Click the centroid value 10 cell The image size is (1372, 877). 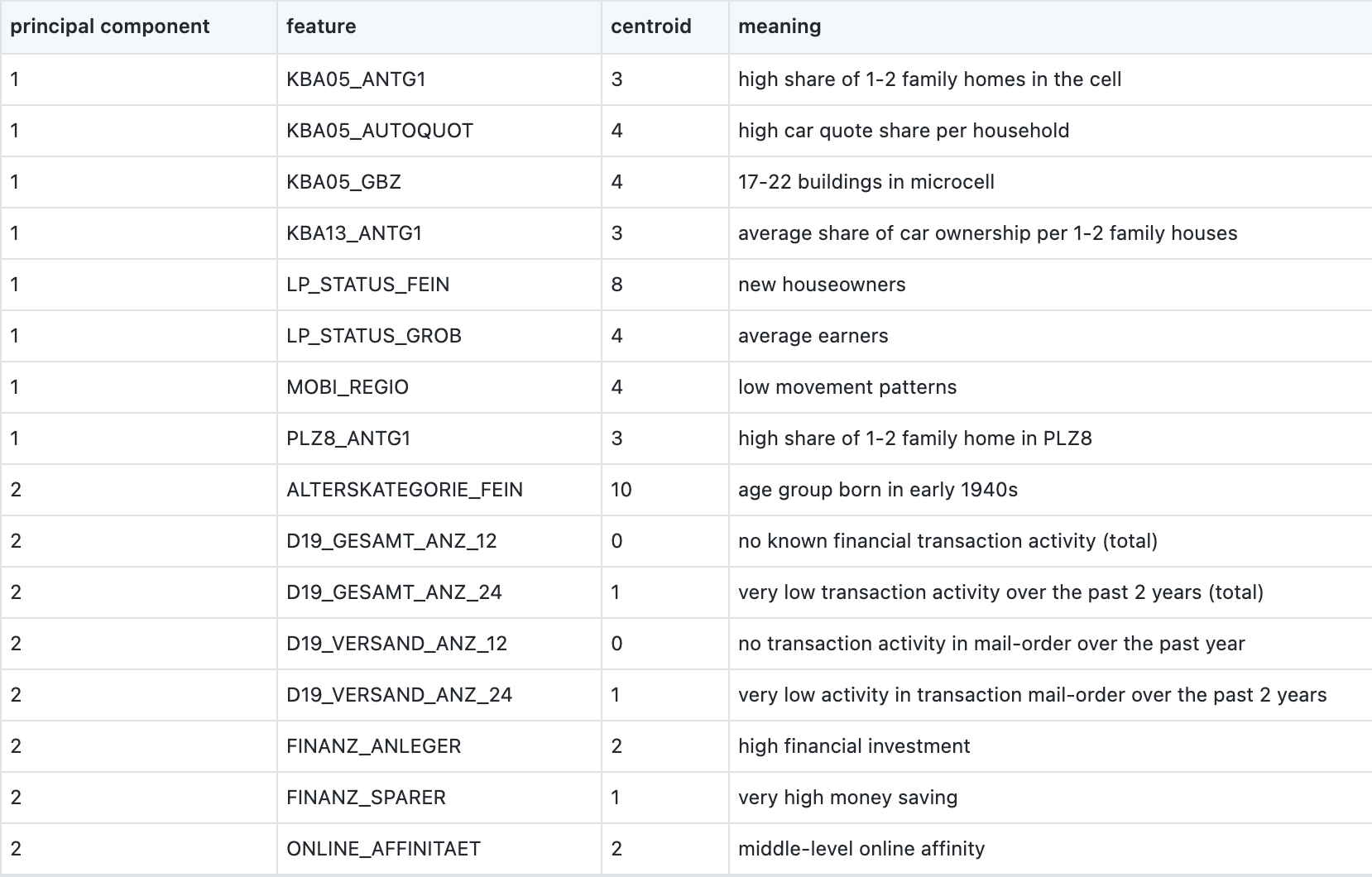621,490
